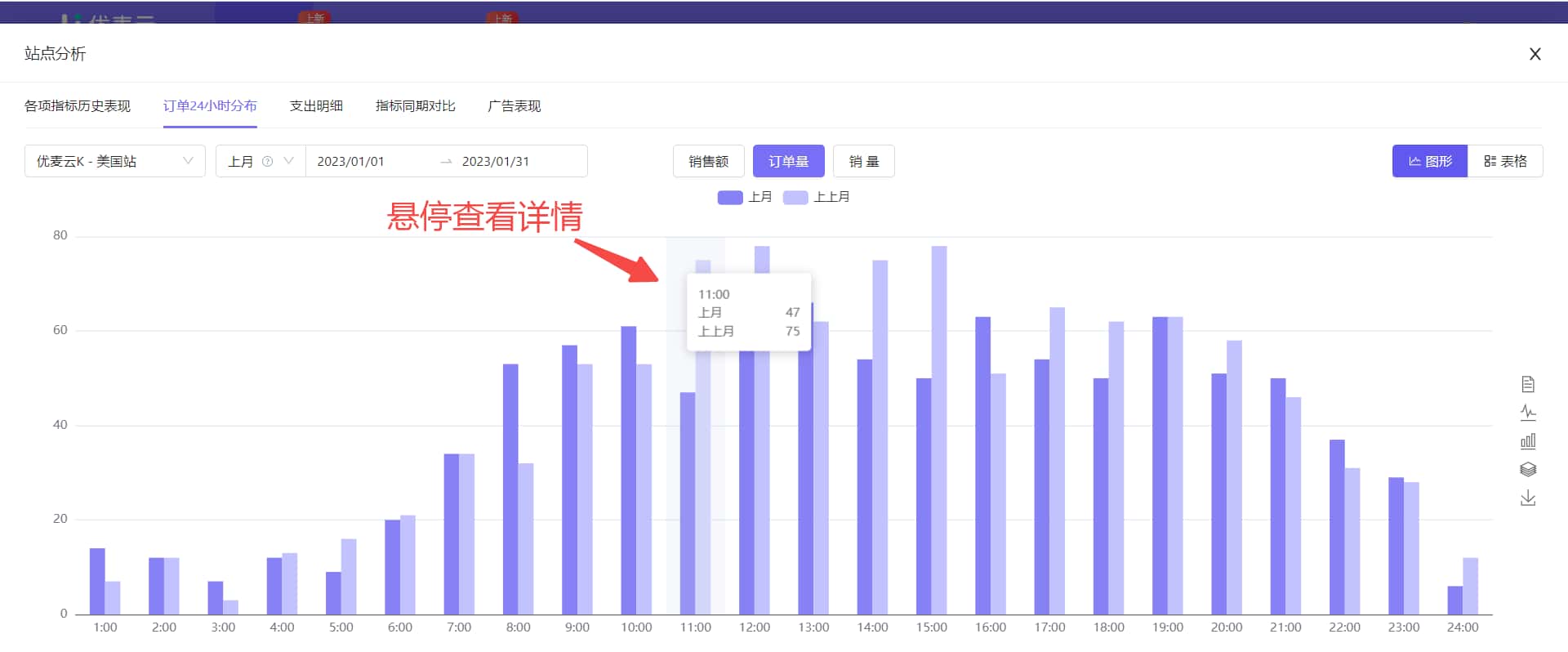Switch to 图形 chart view
The image size is (1568, 652).
[1429, 161]
